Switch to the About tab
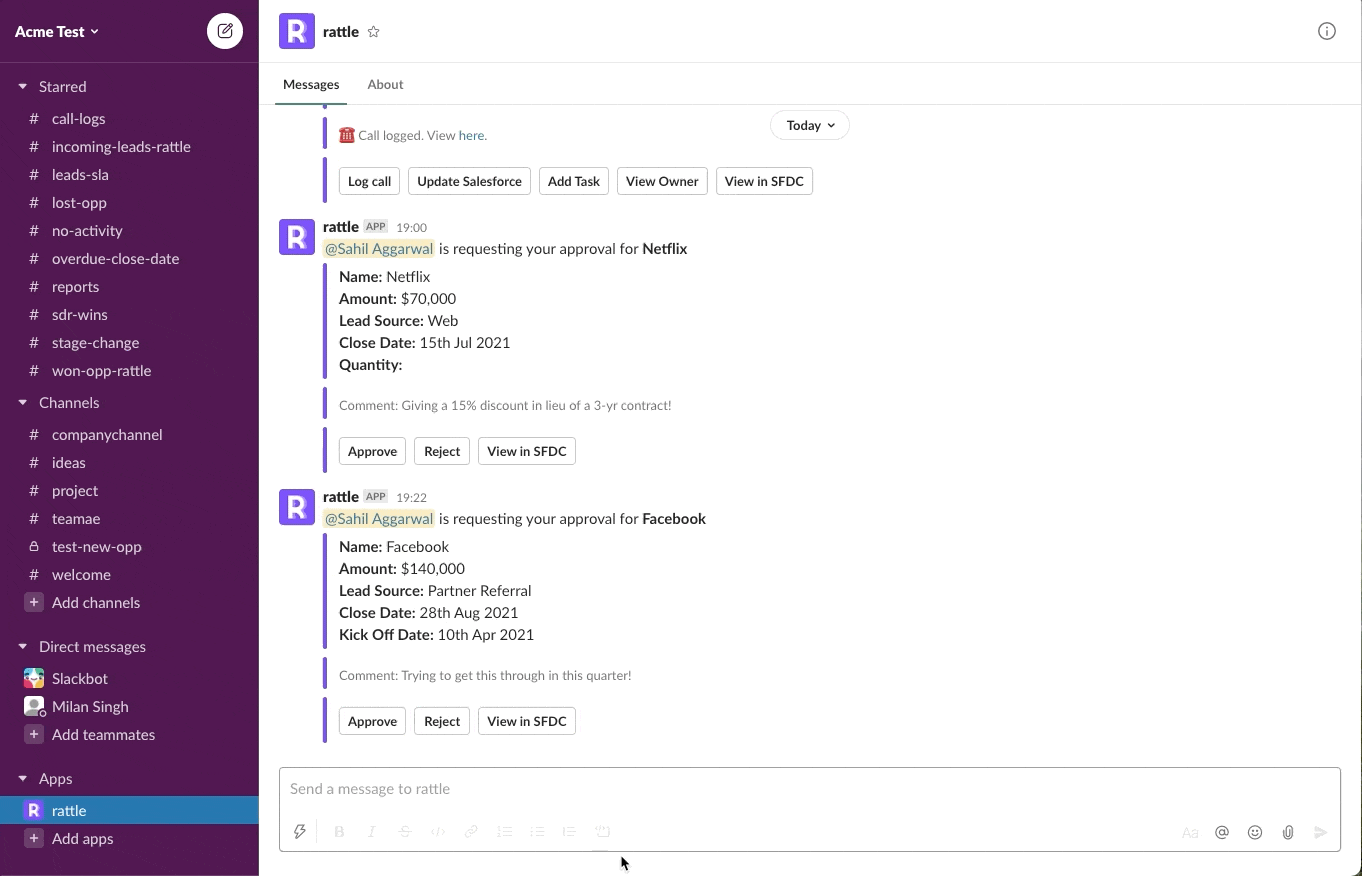This screenshot has height=876, width=1362. [385, 84]
